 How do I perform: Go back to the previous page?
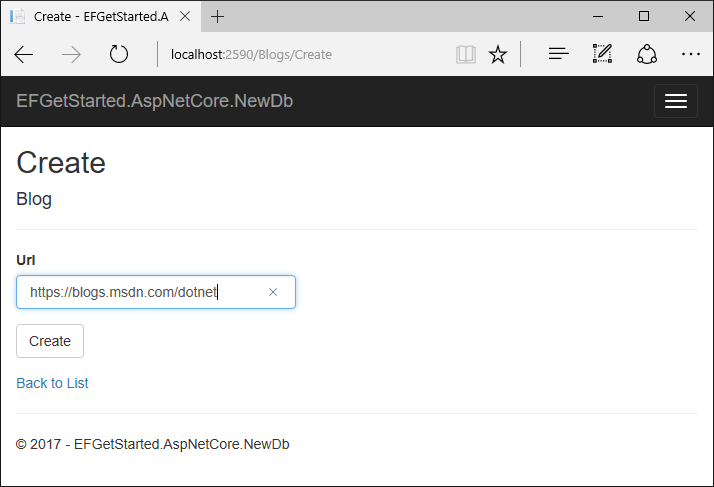coord(24,55)
